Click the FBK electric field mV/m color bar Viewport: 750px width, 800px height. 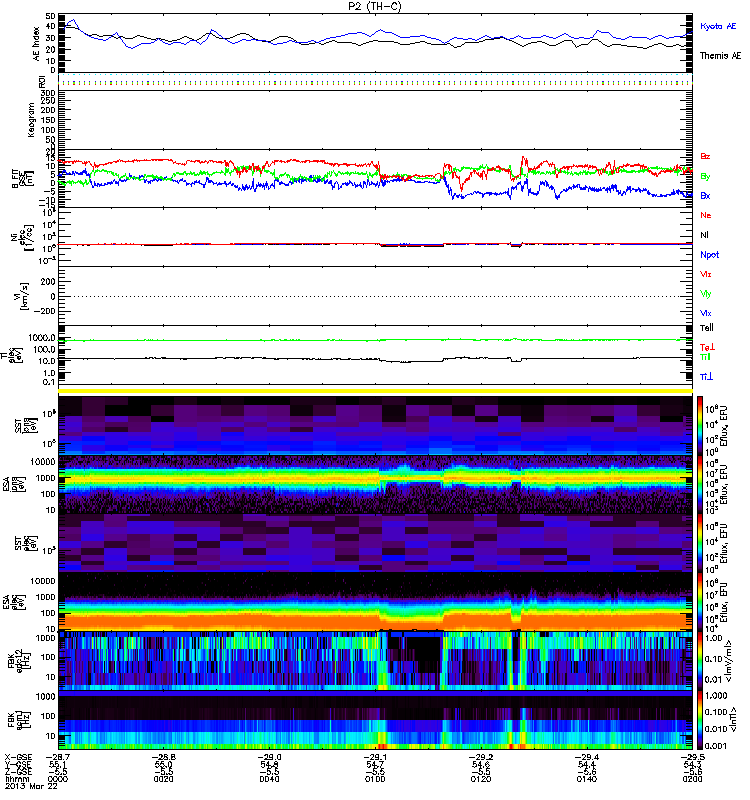700,661
